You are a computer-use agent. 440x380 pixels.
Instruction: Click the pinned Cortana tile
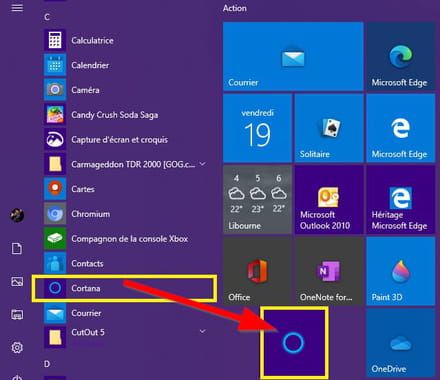[x=294, y=343]
